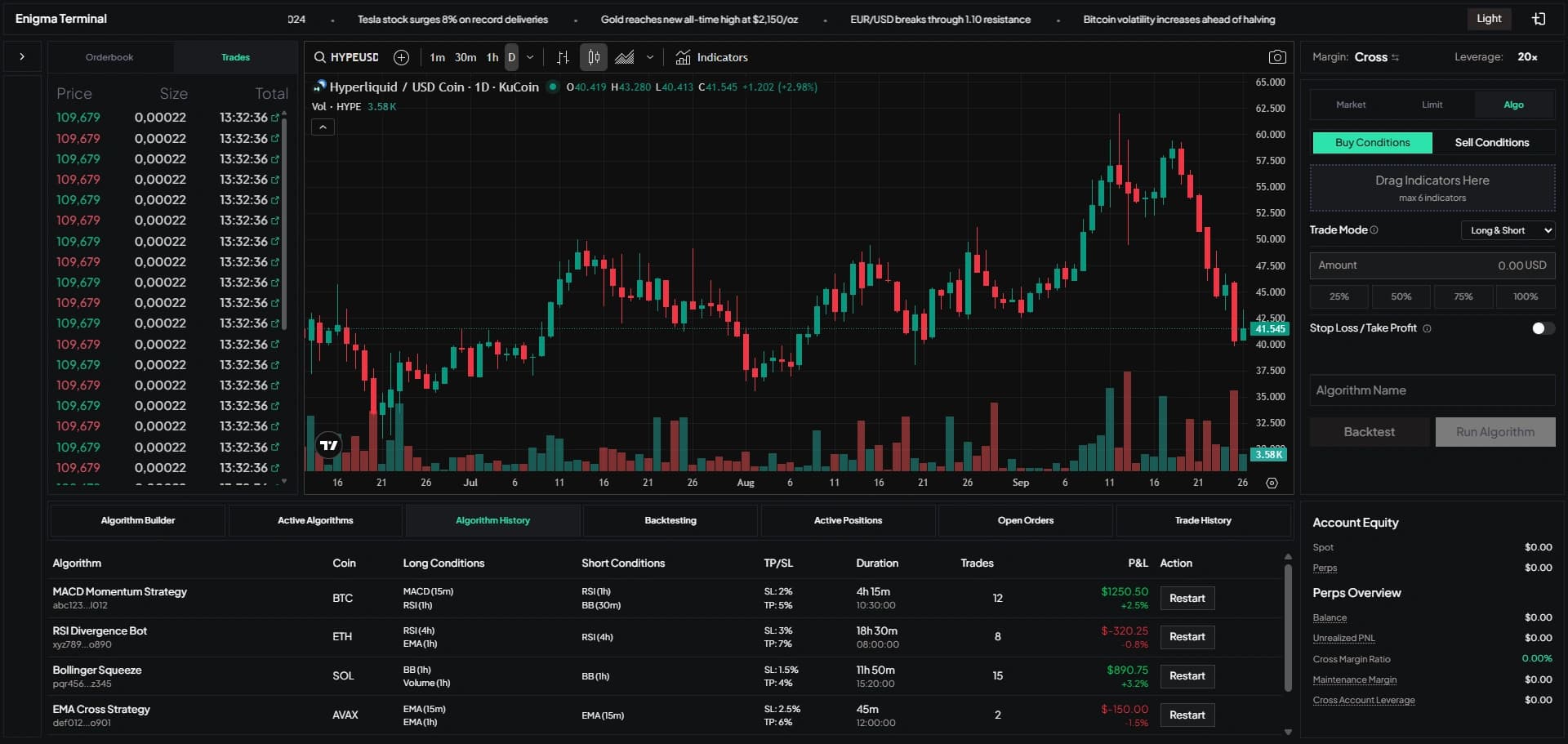The height and width of the screenshot is (744, 1568).
Task: Switch to Light theme
Action: pos(1488,19)
